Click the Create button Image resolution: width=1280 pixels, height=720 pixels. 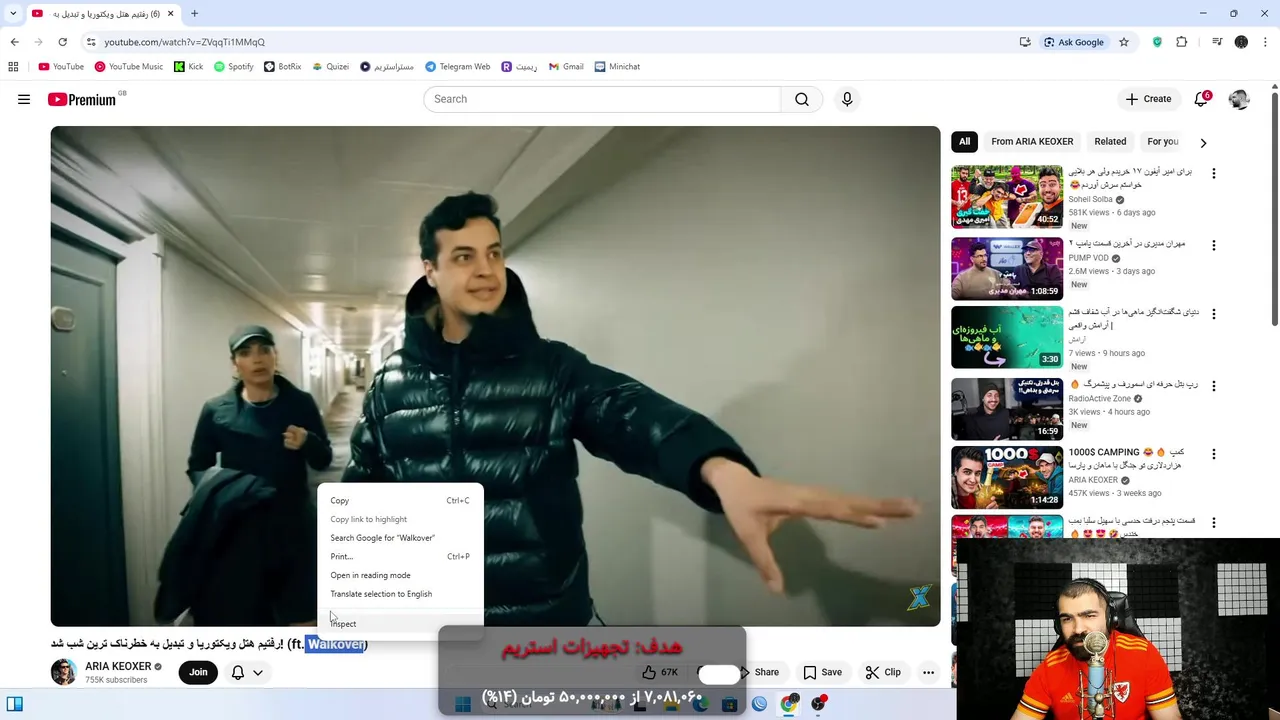pos(1148,99)
